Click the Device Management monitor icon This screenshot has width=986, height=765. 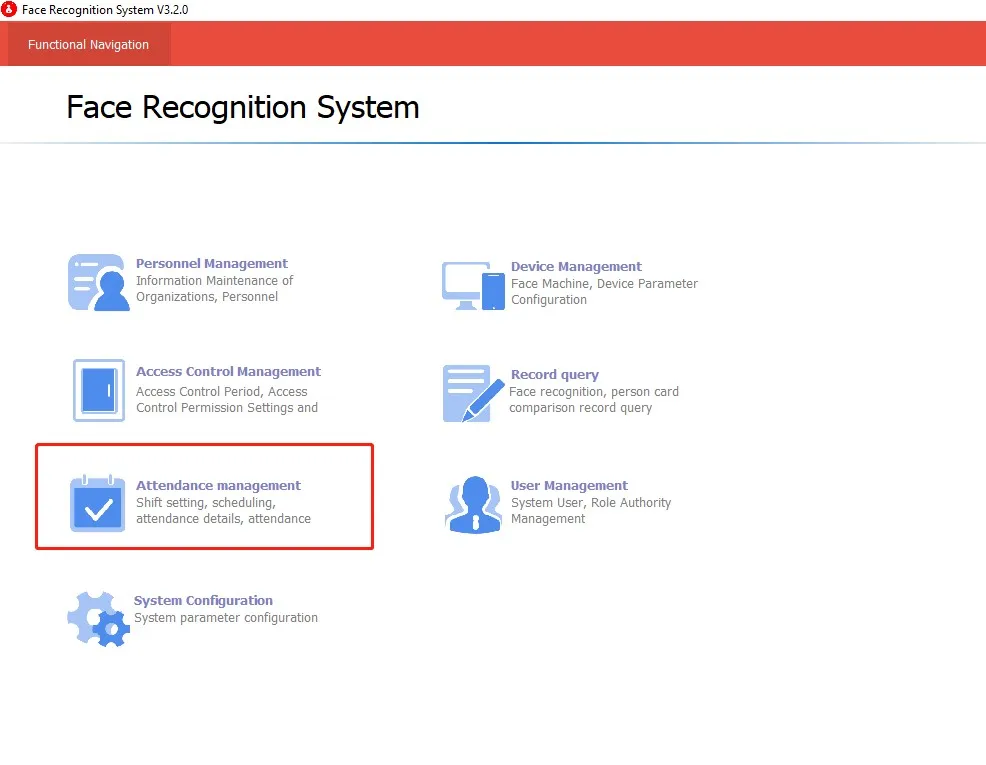tap(473, 286)
